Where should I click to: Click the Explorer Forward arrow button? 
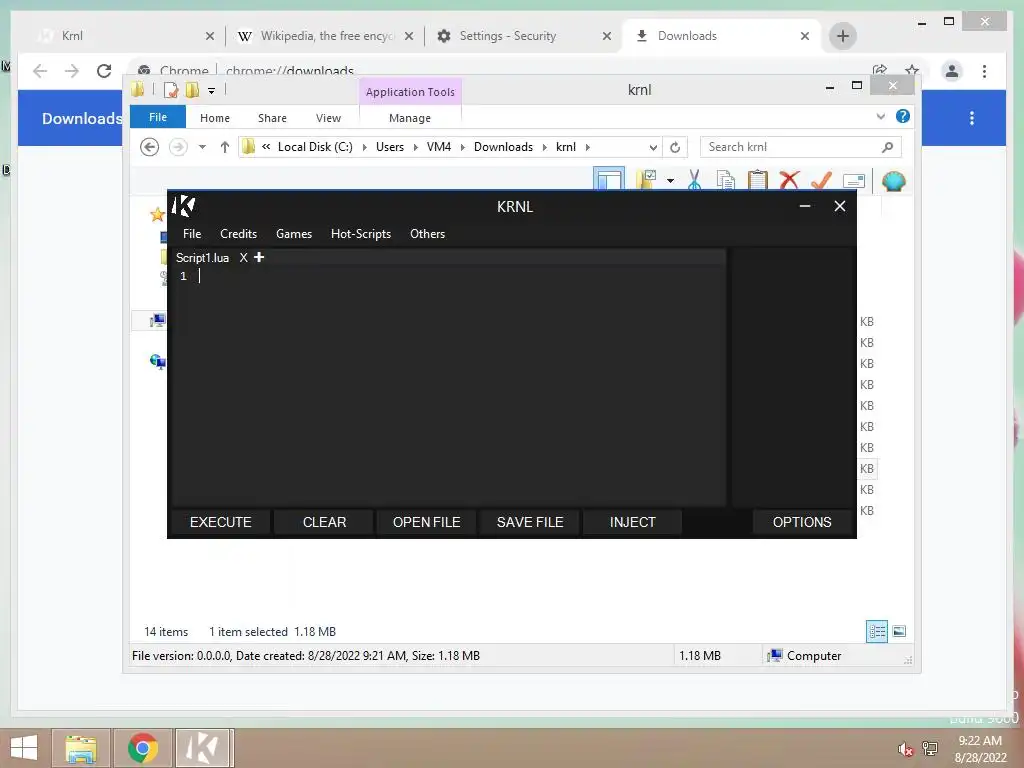[x=178, y=147]
